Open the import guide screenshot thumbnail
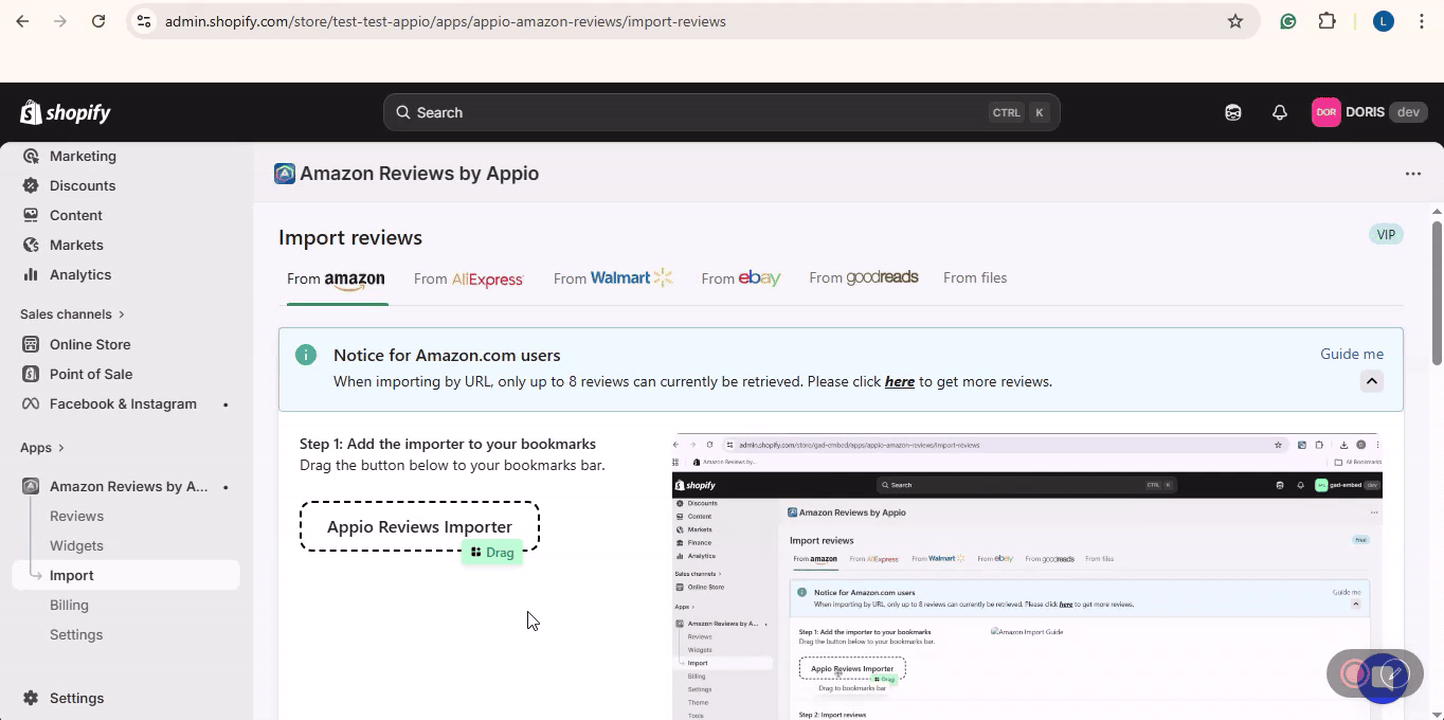Viewport: 1444px width, 720px height. point(1027,577)
